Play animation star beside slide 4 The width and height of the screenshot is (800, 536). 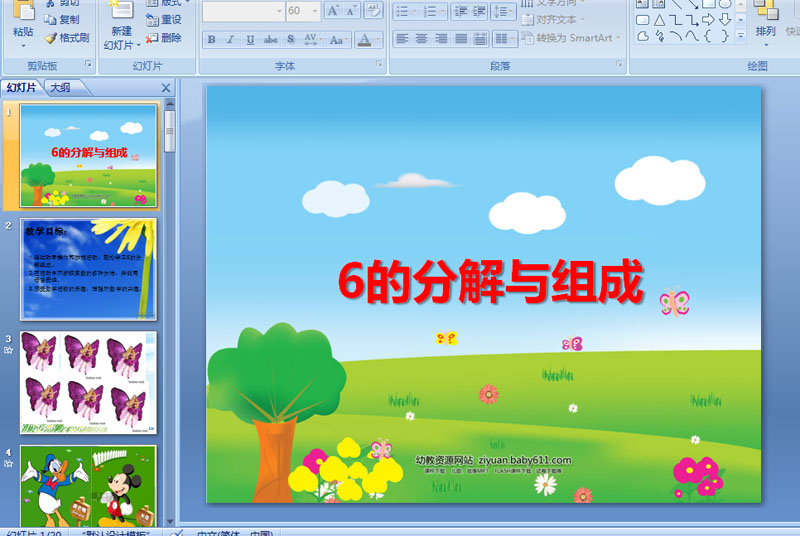coord(8,464)
